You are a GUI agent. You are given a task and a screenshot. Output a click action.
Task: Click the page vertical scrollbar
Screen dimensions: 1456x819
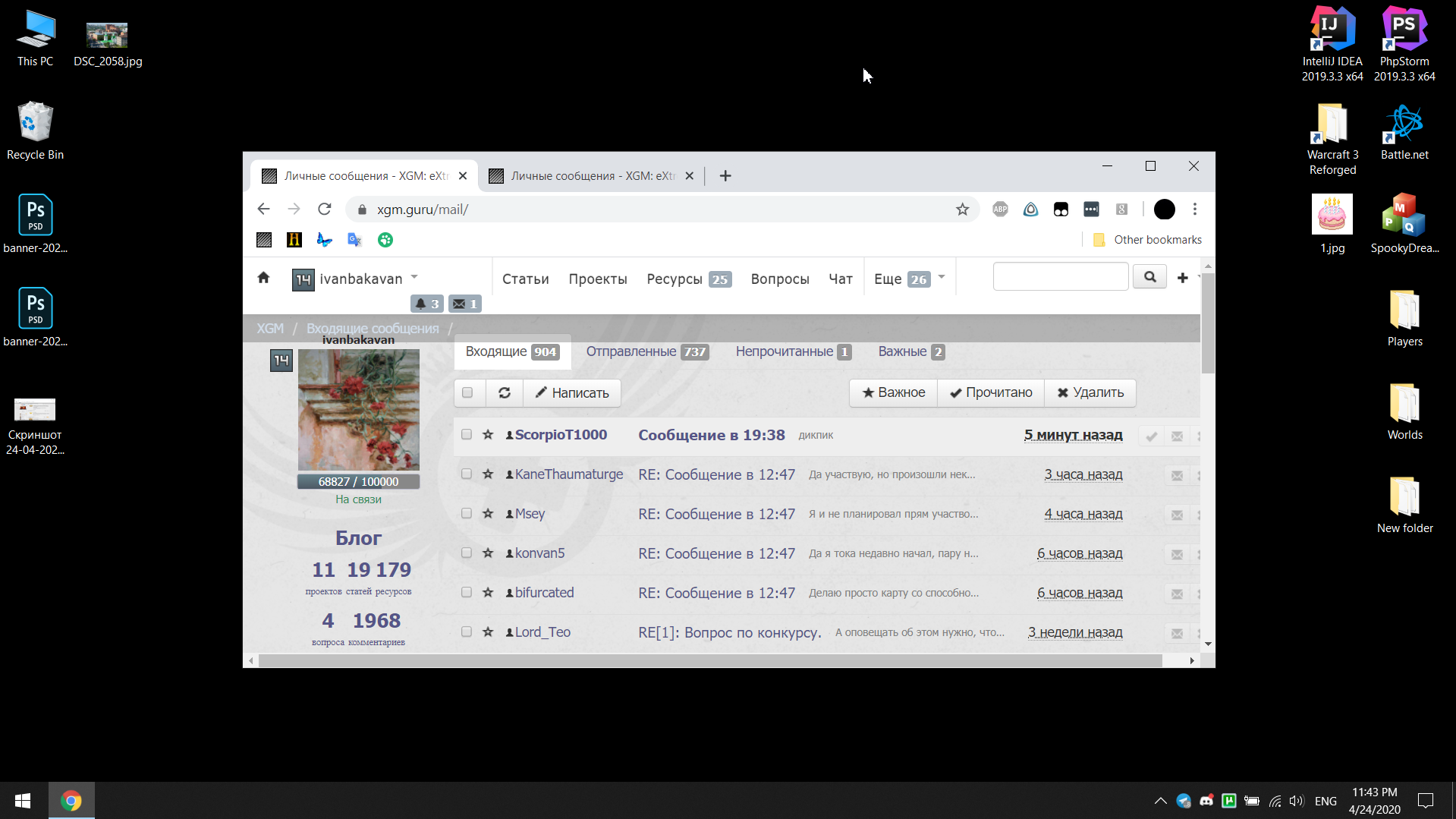click(x=1208, y=323)
